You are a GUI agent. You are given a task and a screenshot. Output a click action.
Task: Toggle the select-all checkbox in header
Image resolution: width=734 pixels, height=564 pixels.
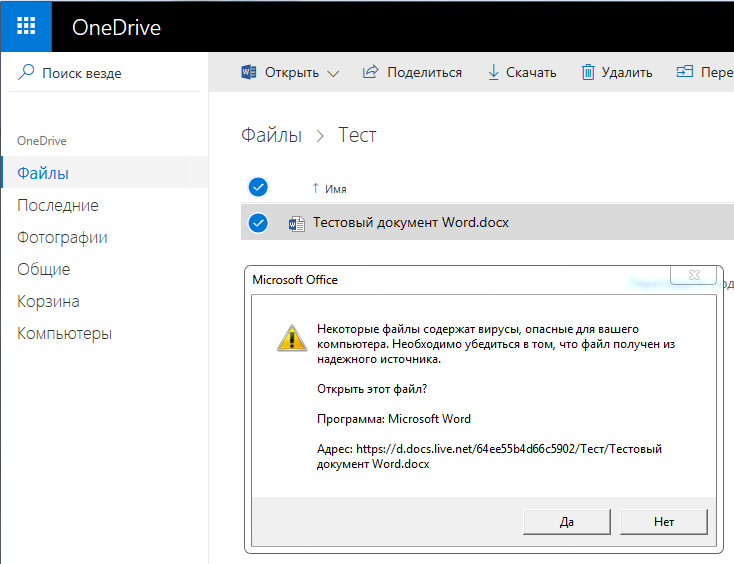point(258,187)
